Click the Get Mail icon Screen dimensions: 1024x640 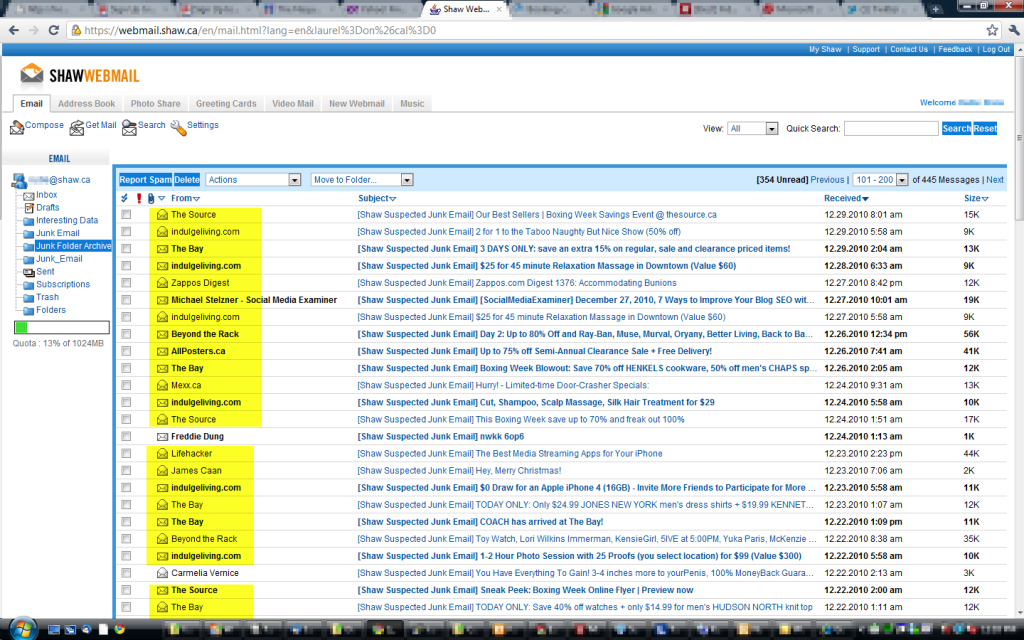coord(76,127)
